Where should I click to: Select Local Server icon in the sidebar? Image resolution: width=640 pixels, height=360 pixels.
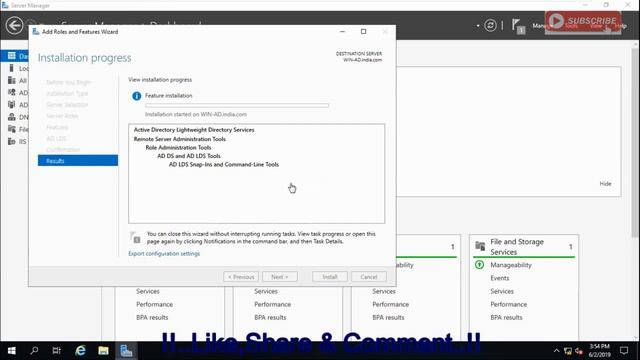tap(11, 68)
